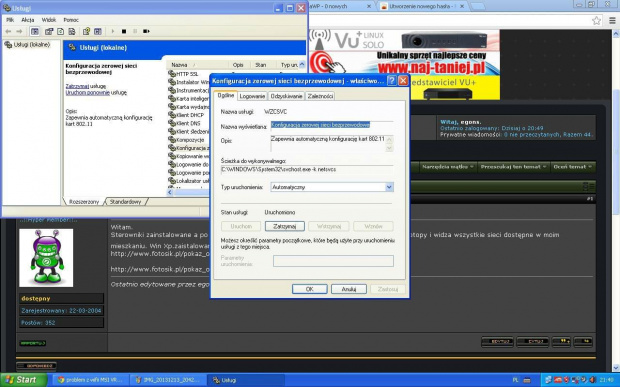Open the Widok menu

pyautogui.click(x=49, y=20)
